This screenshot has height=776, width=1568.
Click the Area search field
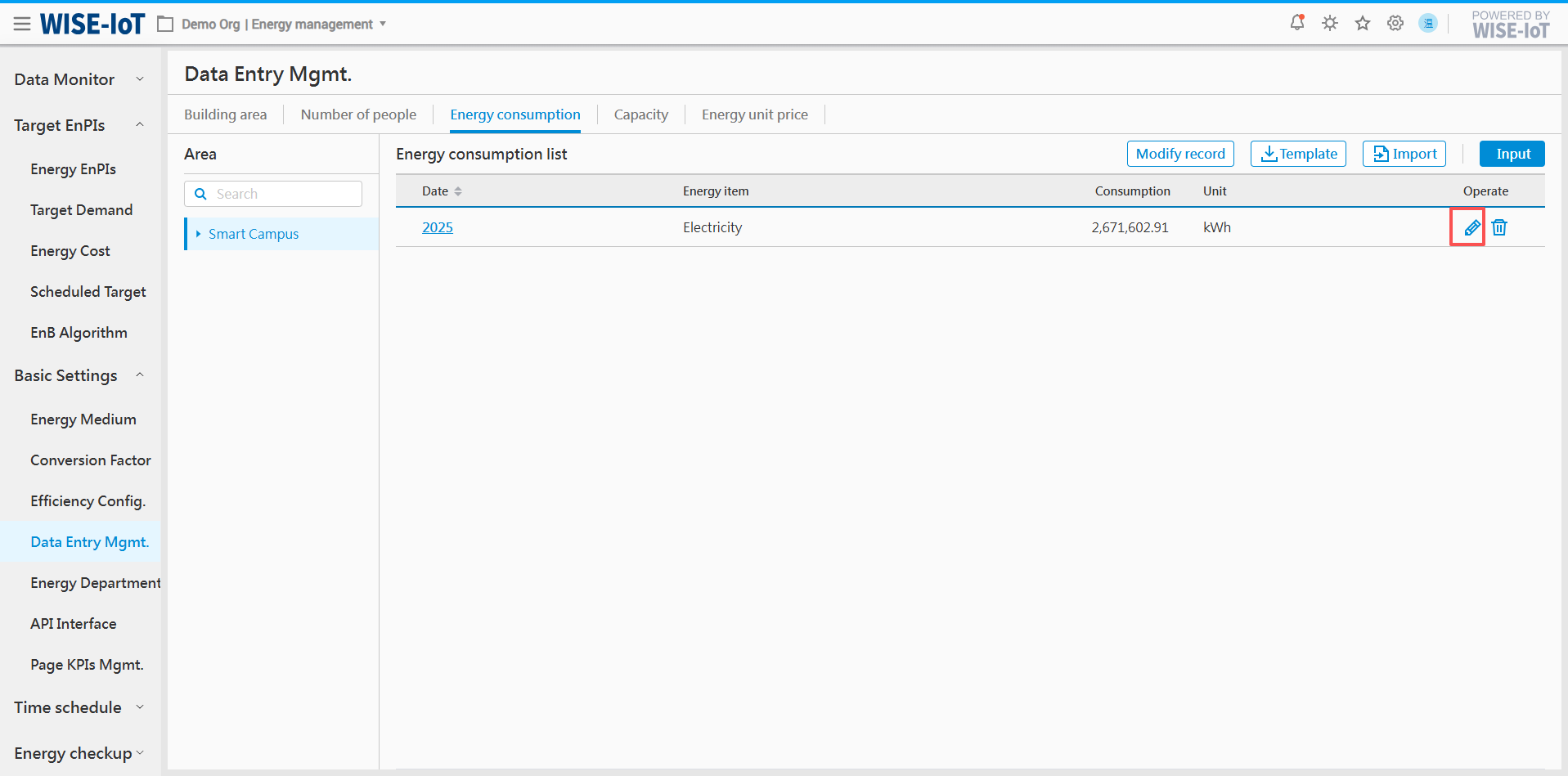click(x=282, y=194)
